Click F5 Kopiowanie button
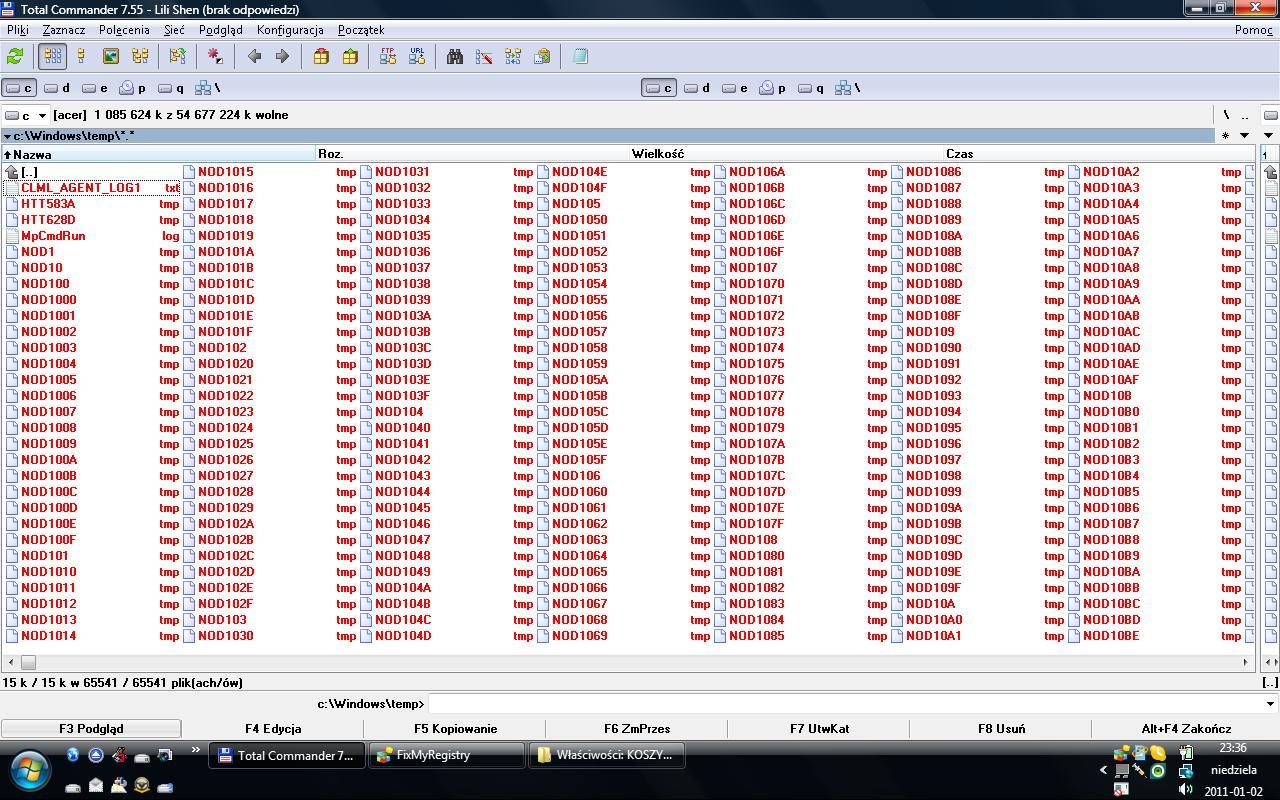The width and height of the screenshot is (1280, 800). pos(455,729)
